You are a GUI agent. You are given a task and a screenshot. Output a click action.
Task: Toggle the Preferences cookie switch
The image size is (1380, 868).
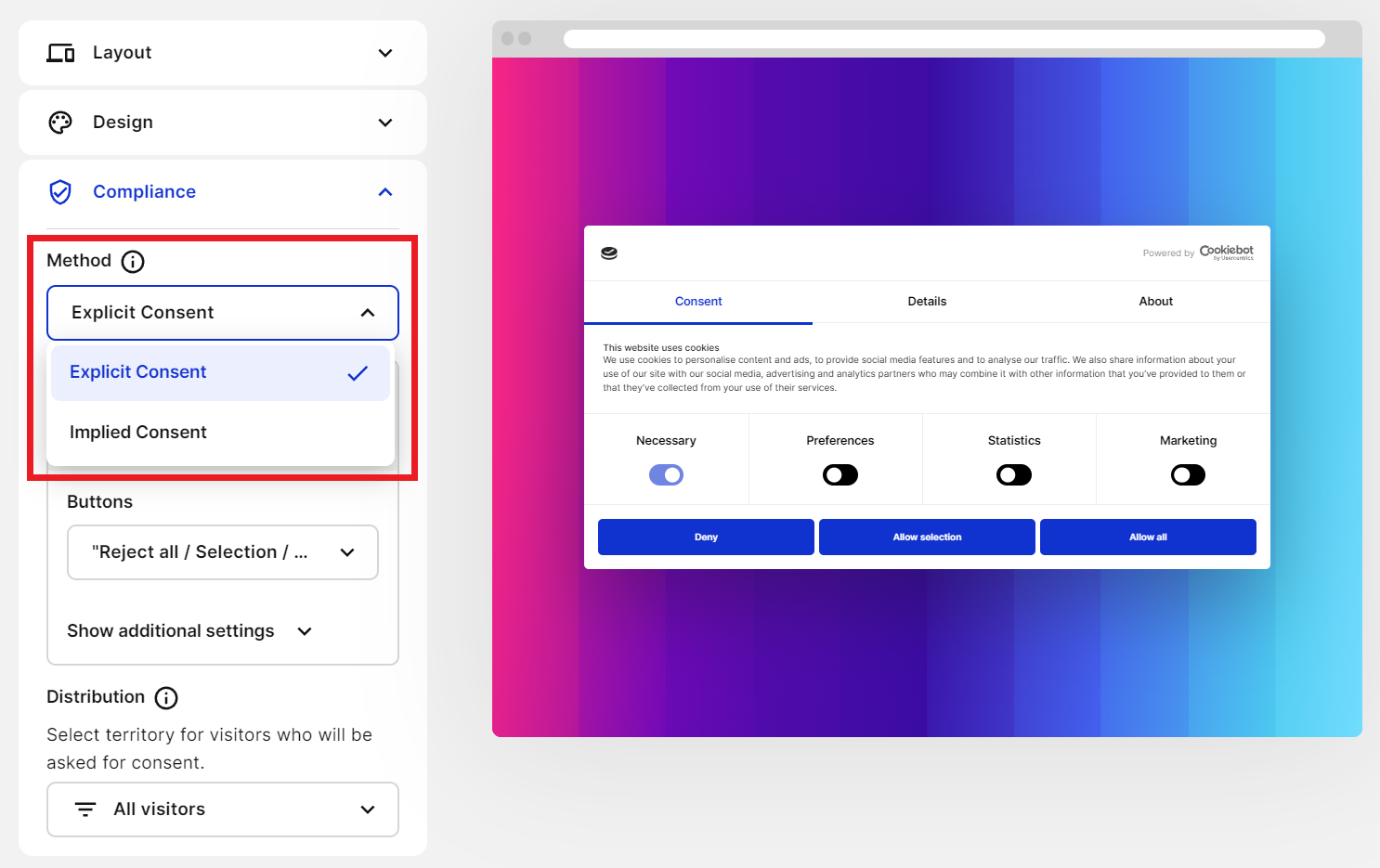[x=840, y=475]
